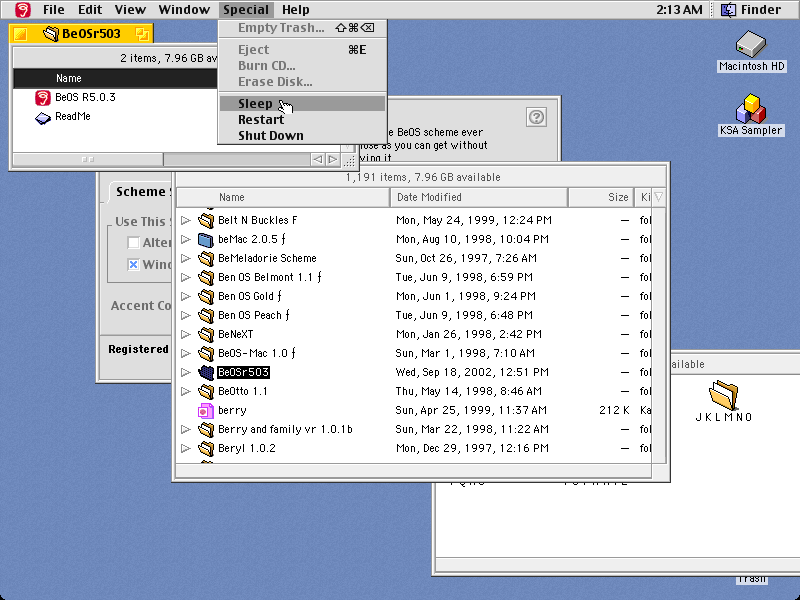Open the Help menu
This screenshot has width=800, height=600.
(x=296, y=9)
